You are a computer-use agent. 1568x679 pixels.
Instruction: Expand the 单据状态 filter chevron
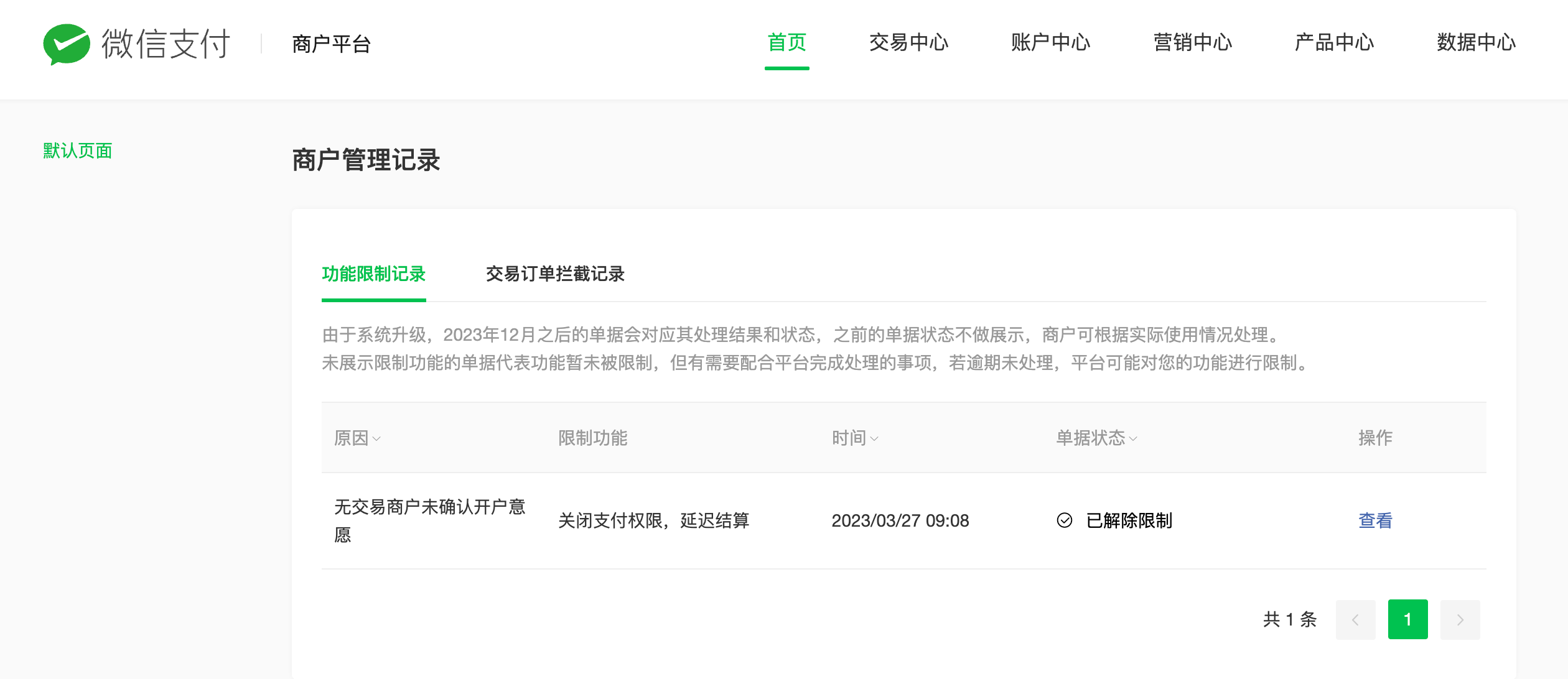[1133, 439]
